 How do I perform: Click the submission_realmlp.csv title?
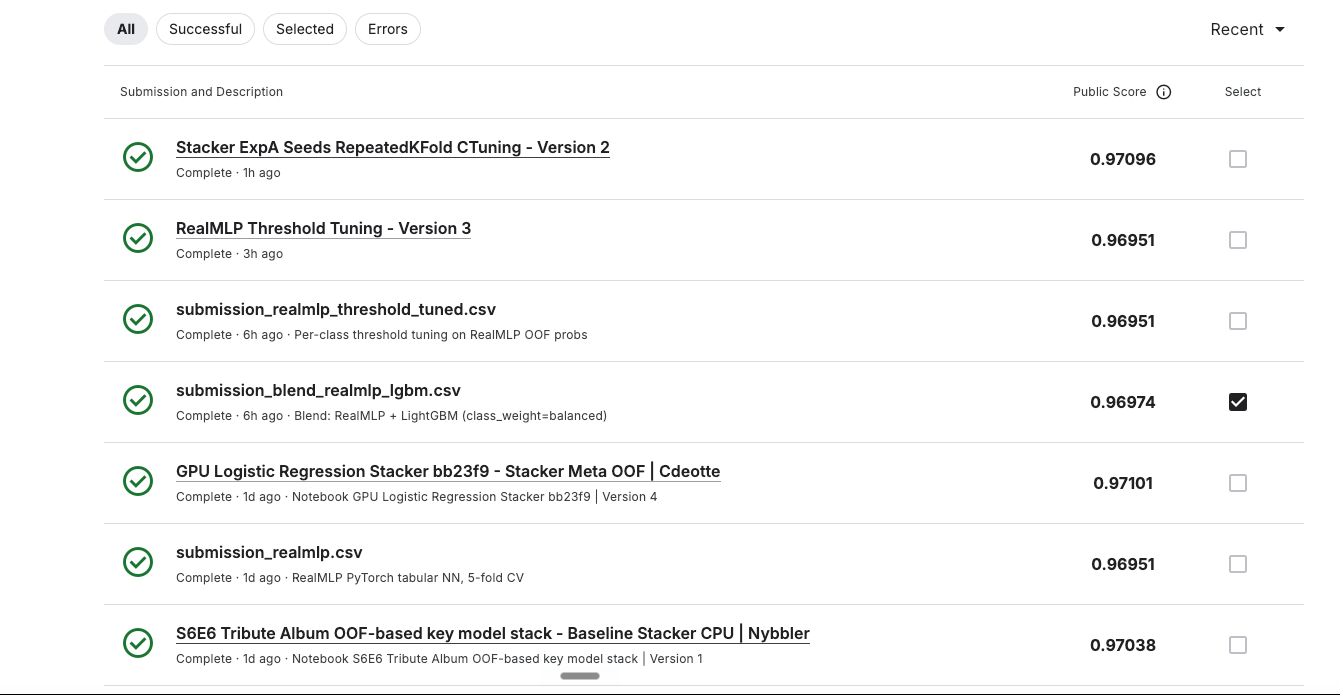tap(269, 552)
